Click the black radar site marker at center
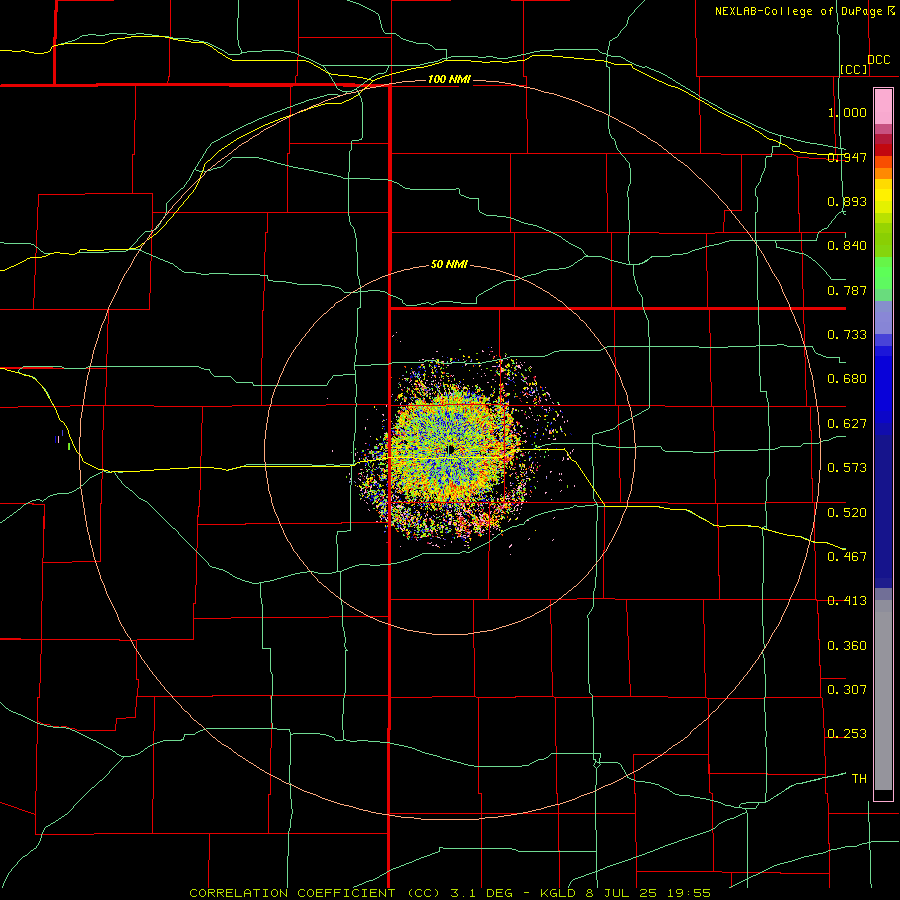The image size is (900, 900). click(x=451, y=450)
